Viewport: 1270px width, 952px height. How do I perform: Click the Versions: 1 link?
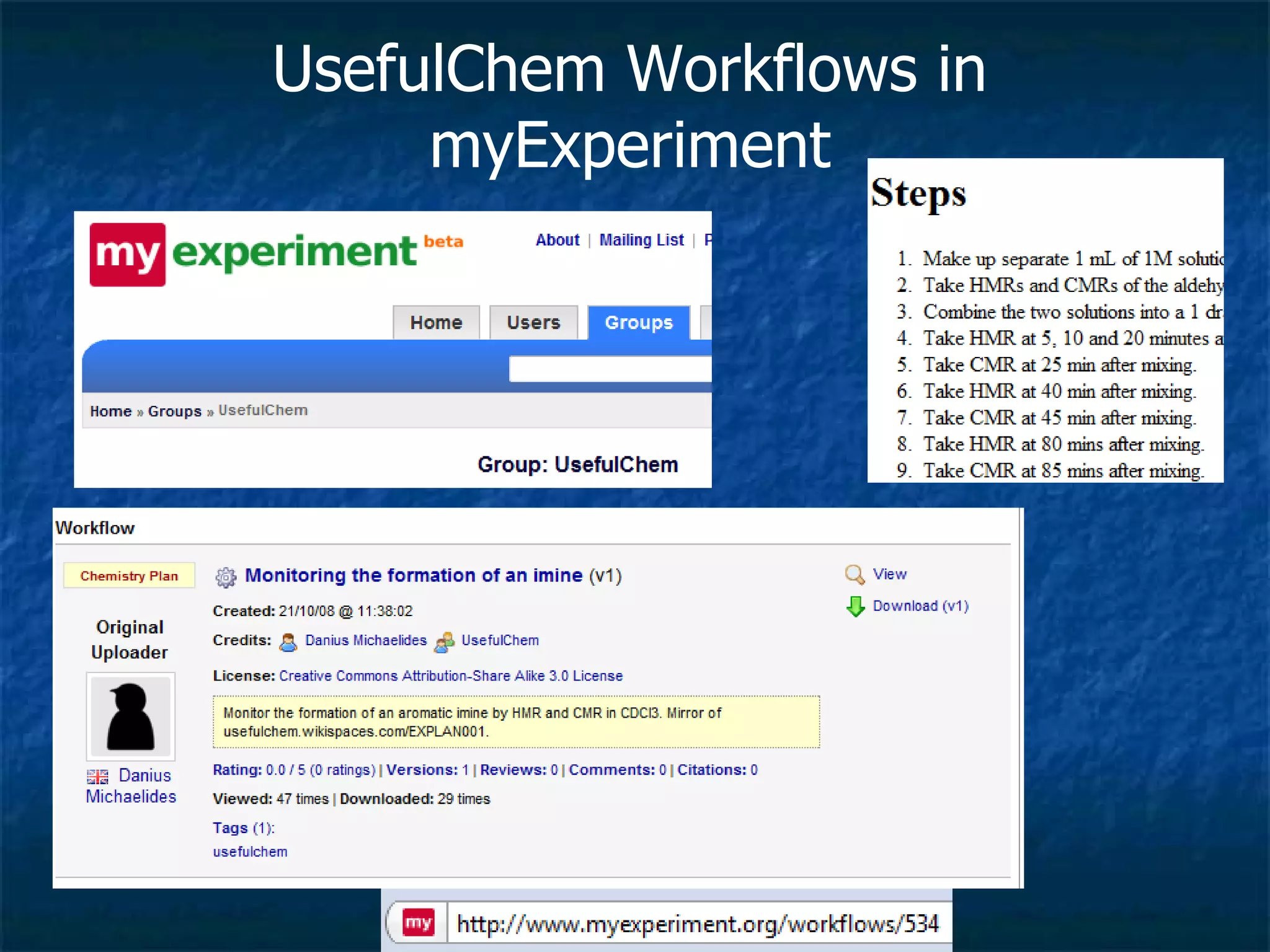(x=427, y=770)
